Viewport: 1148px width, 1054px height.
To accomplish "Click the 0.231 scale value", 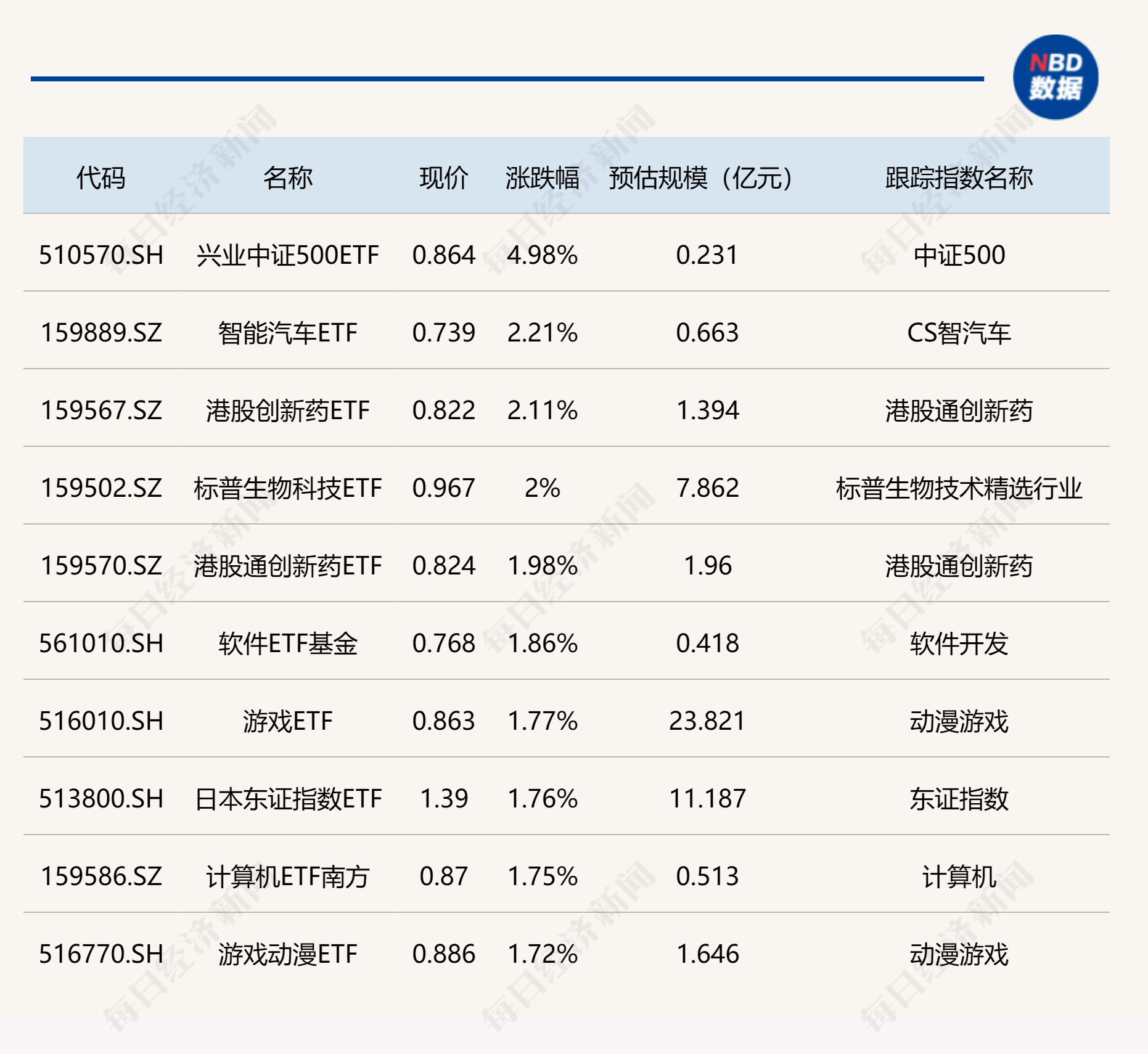I will [x=707, y=255].
